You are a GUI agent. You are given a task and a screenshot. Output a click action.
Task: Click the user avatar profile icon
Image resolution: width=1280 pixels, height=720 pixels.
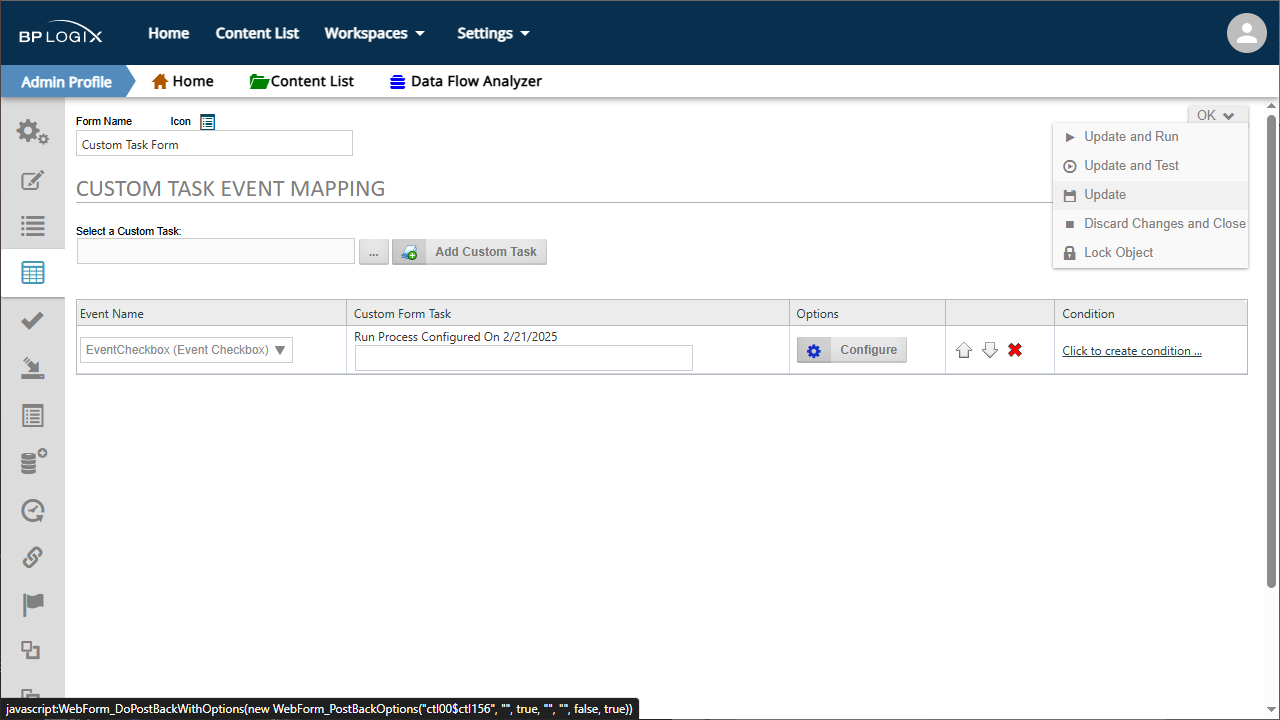click(x=1246, y=33)
